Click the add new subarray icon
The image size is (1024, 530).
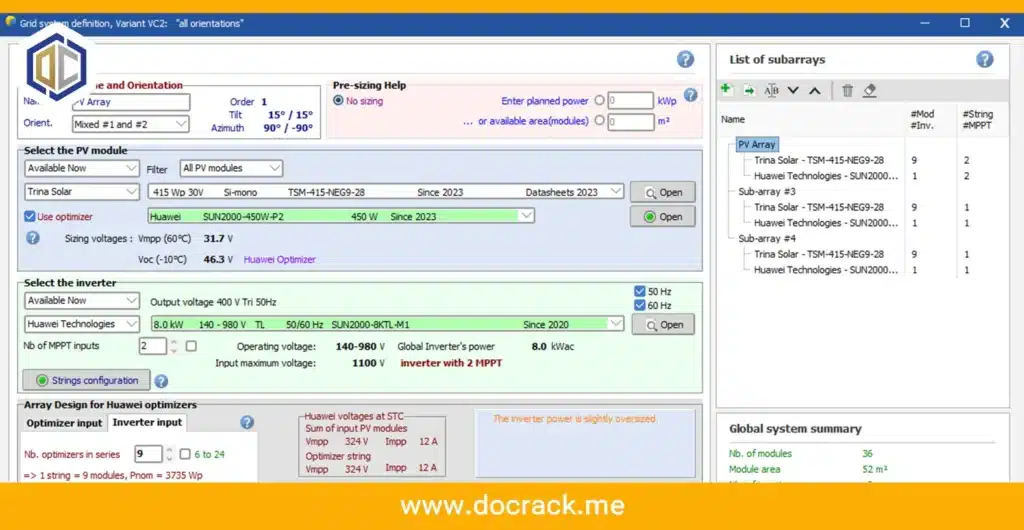point(726,90)
